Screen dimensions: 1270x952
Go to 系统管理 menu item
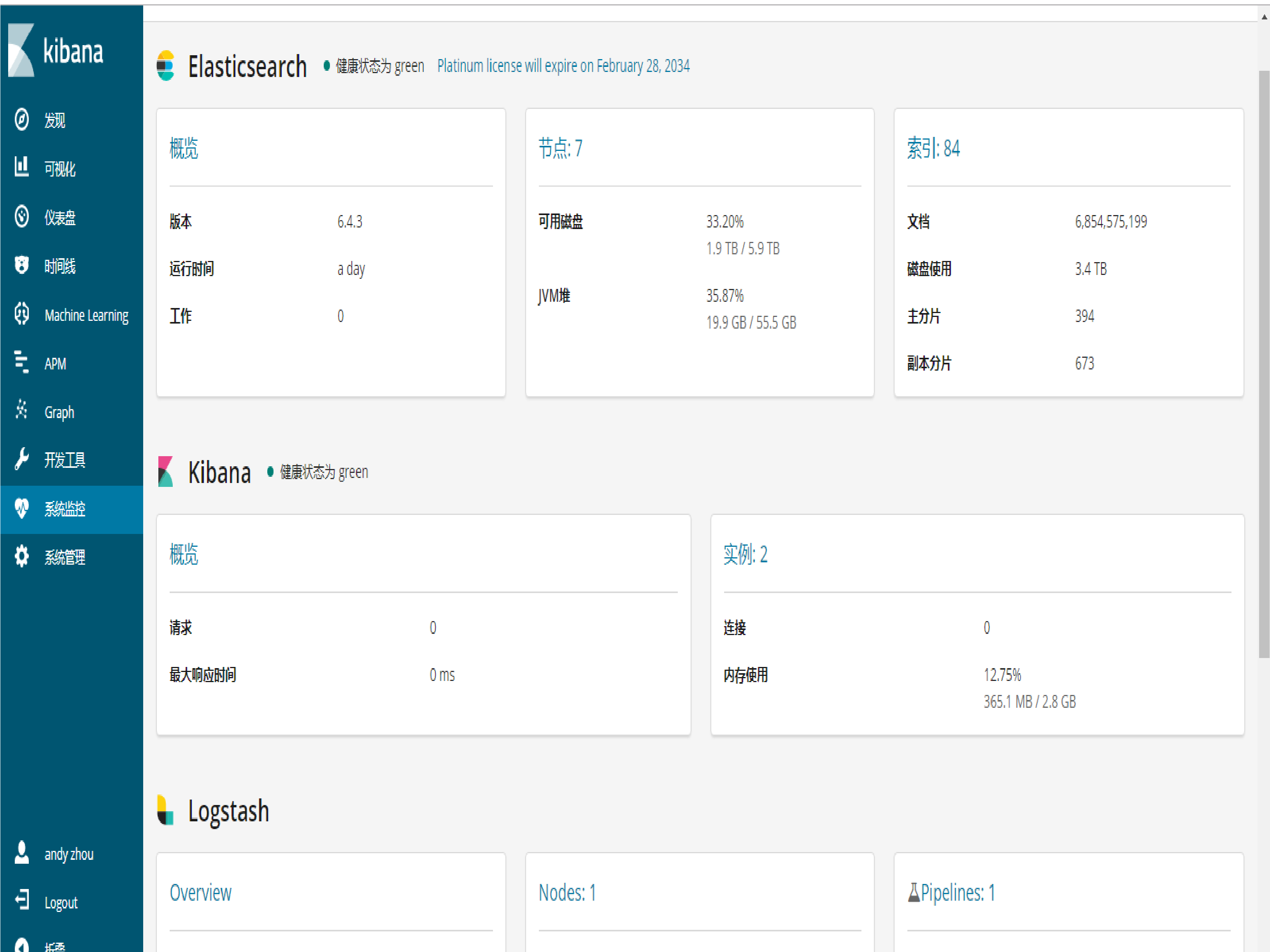[x=72, y=557]
